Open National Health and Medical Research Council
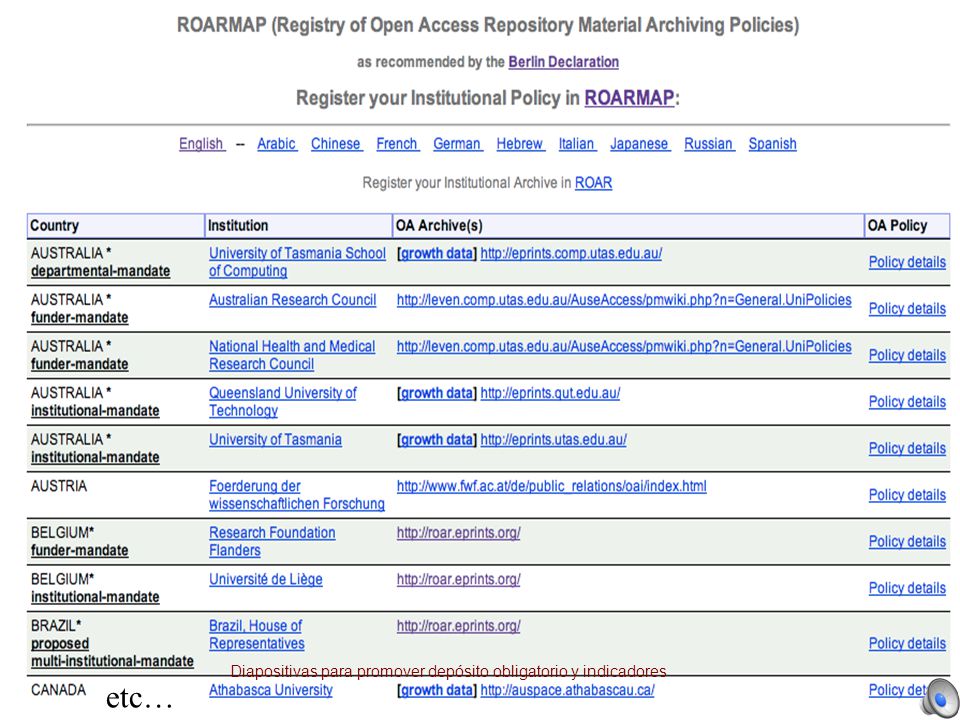 tap(292, 355)
